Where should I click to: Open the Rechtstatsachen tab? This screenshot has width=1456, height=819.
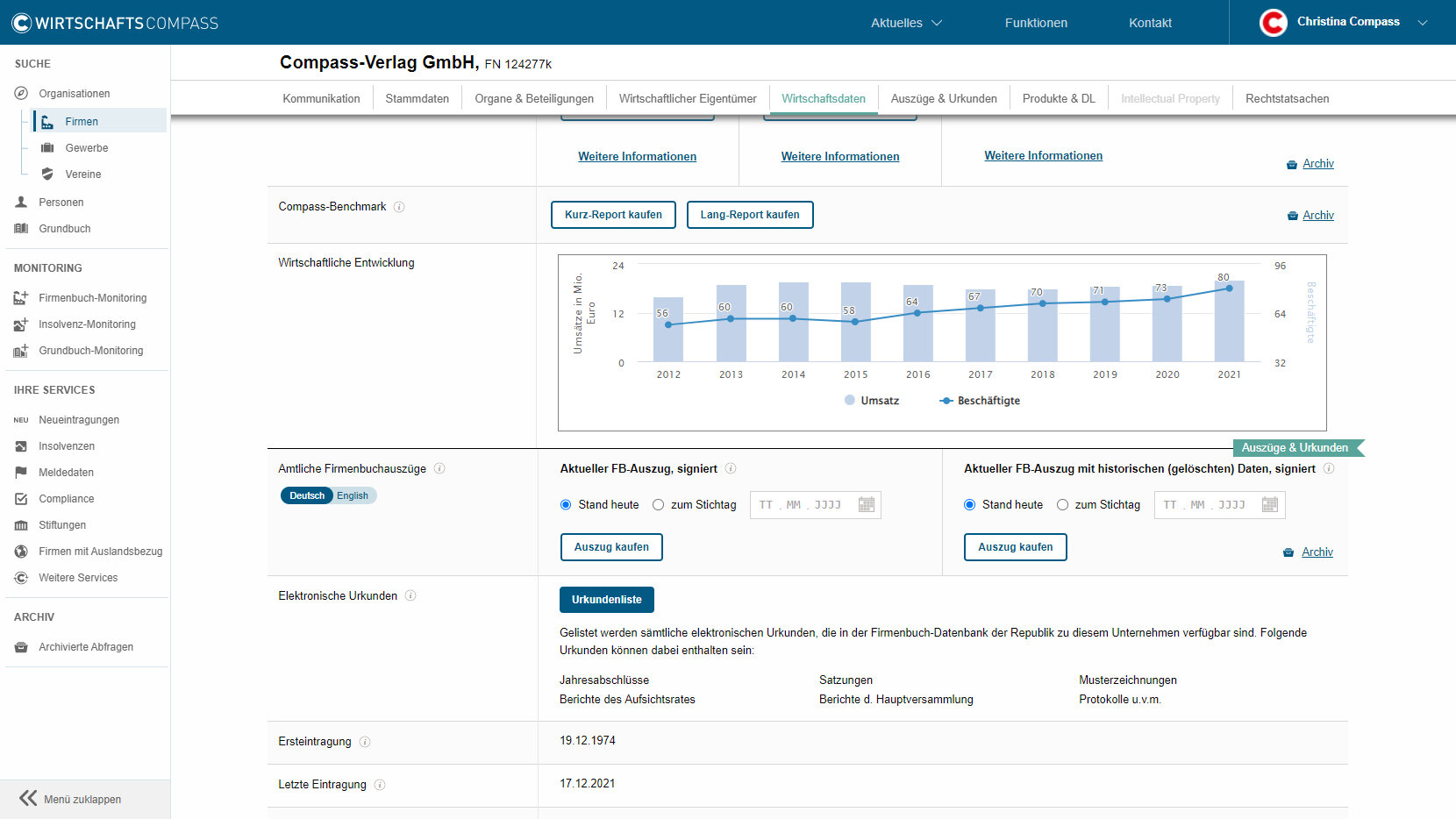tap(1287, 98)
